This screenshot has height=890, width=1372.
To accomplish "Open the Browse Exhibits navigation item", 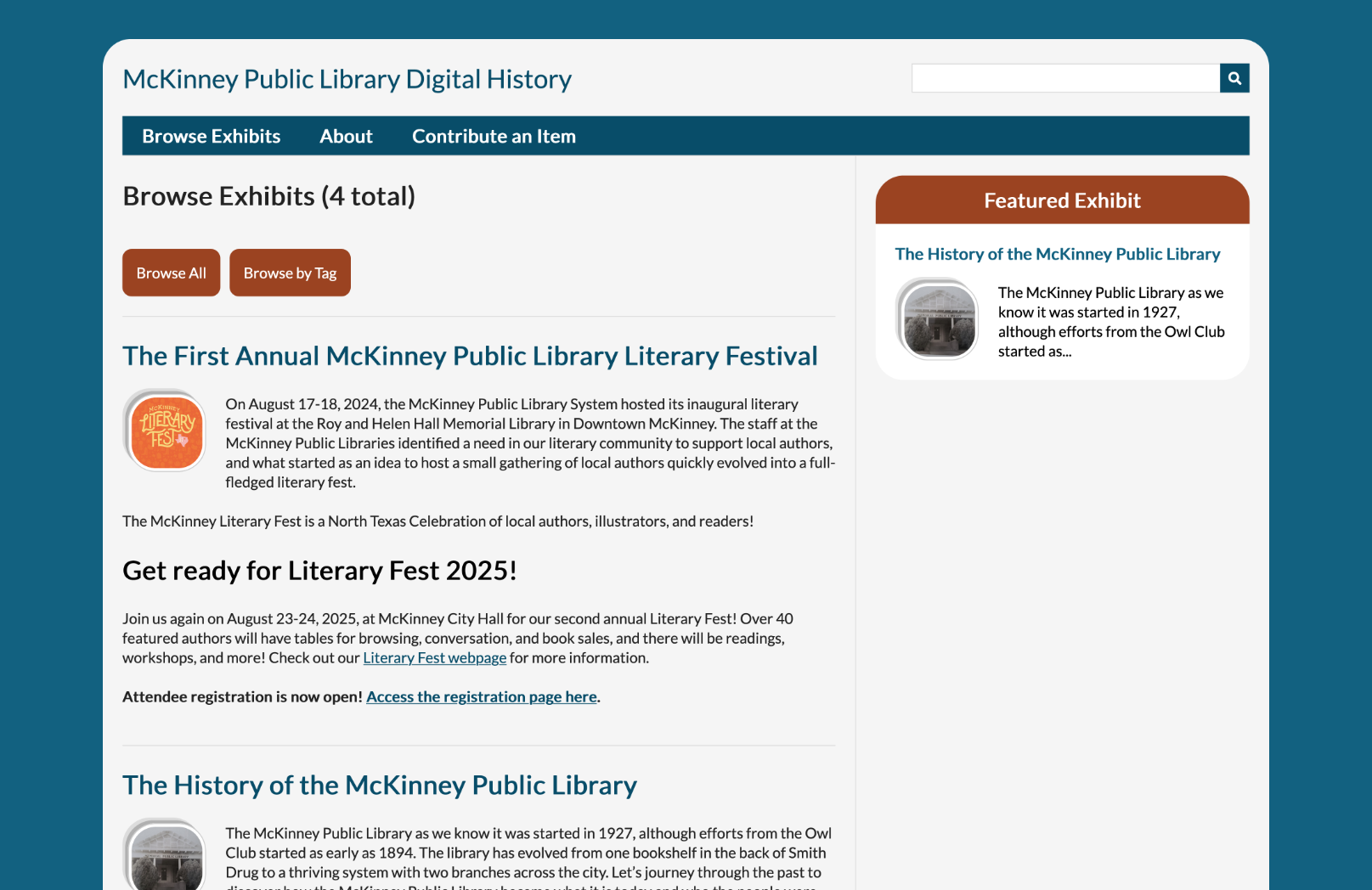I will tap(211, 136).
